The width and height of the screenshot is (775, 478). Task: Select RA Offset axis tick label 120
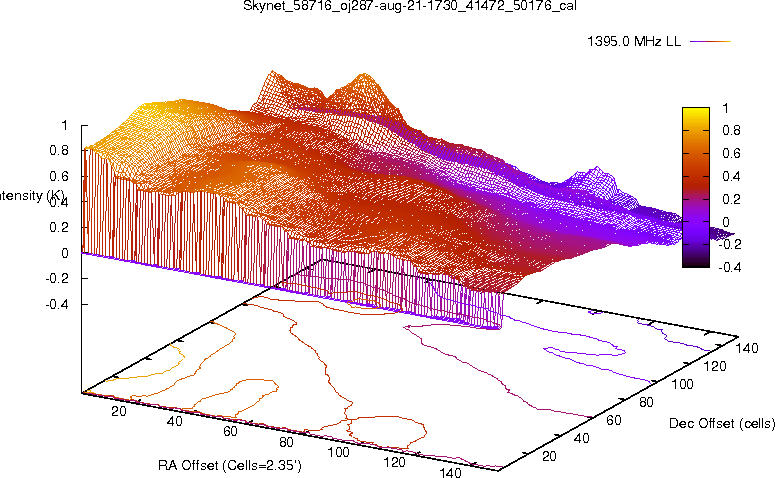point(394,462)
